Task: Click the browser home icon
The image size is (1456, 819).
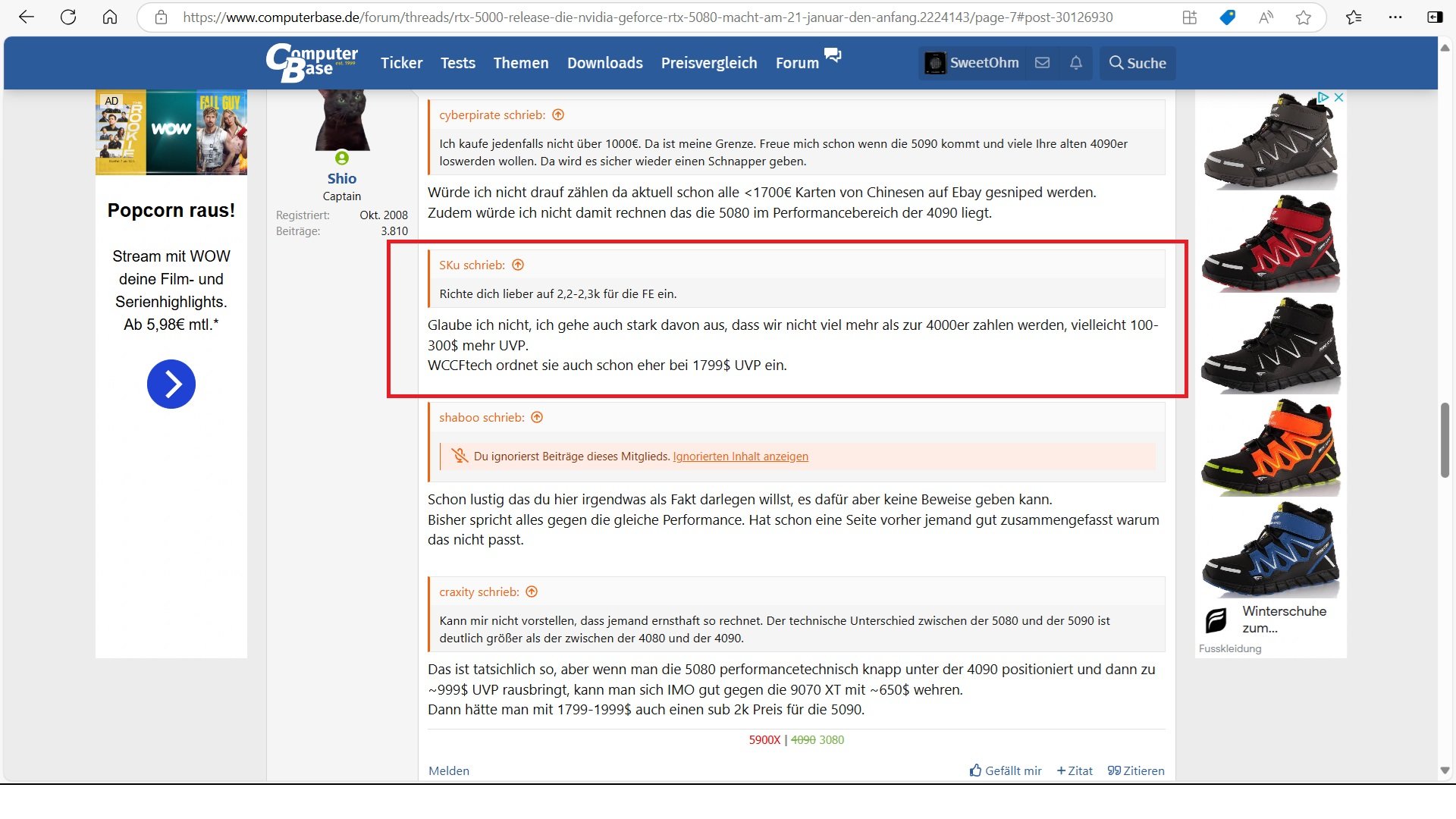Action: point(110,17)
